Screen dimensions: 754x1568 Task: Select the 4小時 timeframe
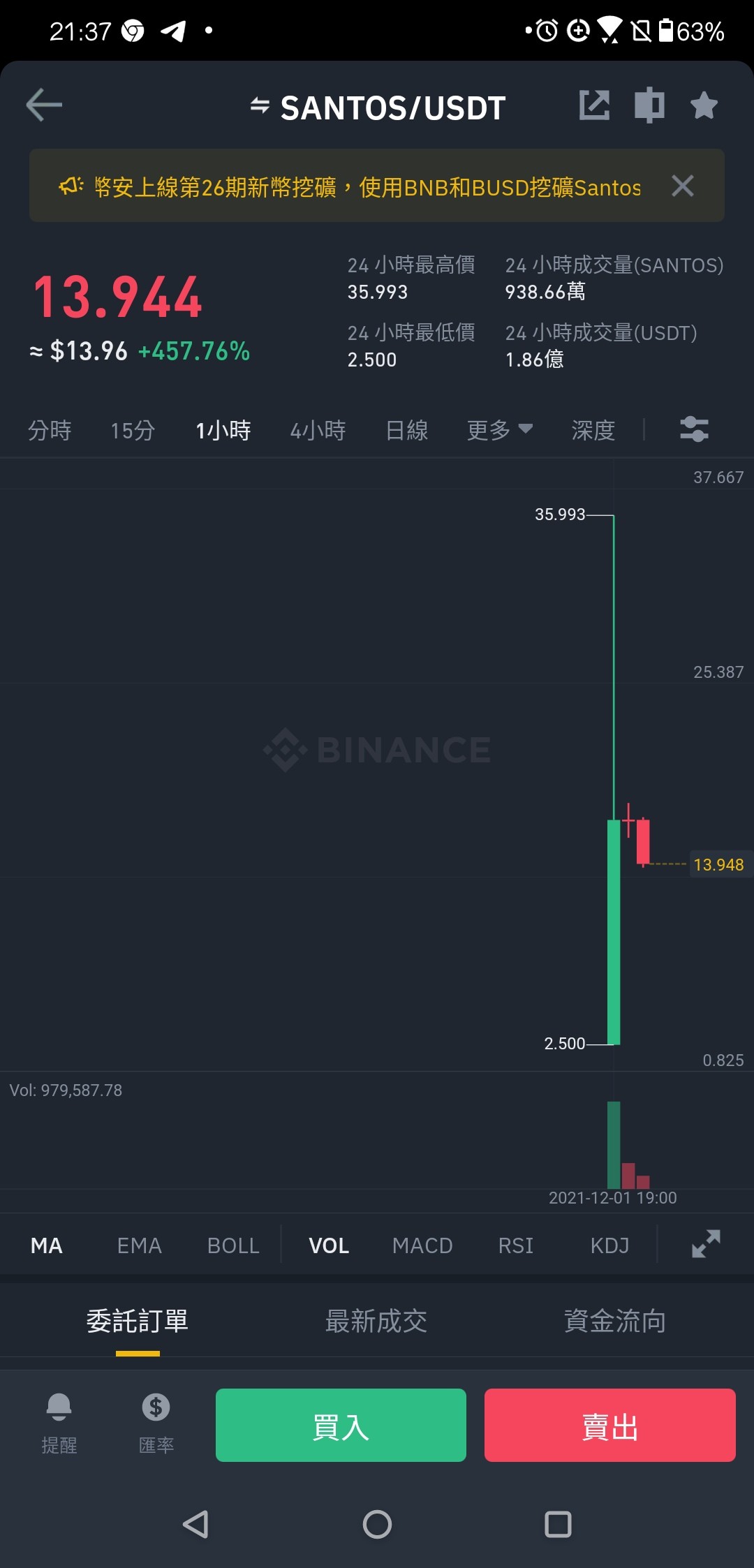tap(318, 430)
